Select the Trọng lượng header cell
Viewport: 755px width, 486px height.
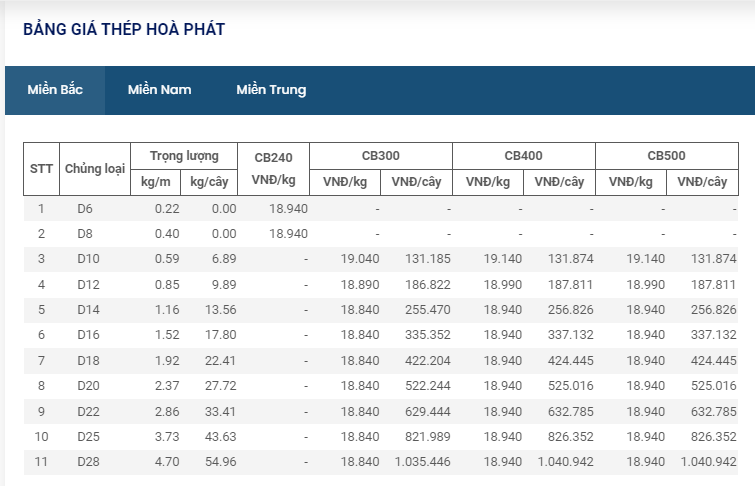(184, 156)
